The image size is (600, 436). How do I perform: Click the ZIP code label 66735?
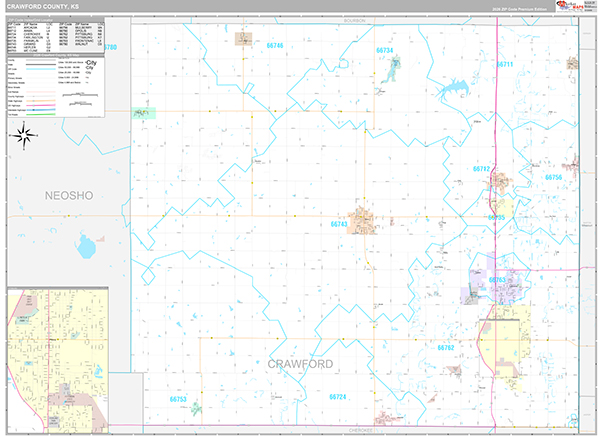(x=496, y=217)
